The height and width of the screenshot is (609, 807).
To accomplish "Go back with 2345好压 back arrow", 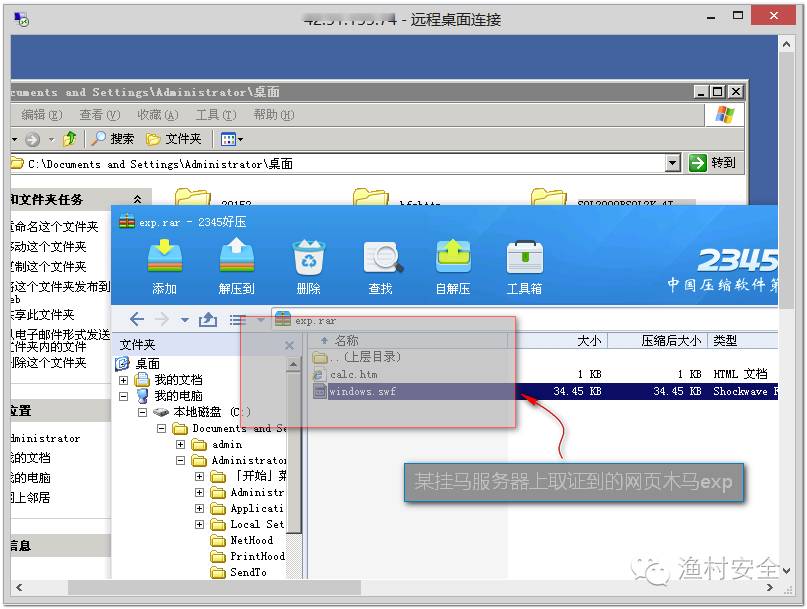I will click(136, 320).
